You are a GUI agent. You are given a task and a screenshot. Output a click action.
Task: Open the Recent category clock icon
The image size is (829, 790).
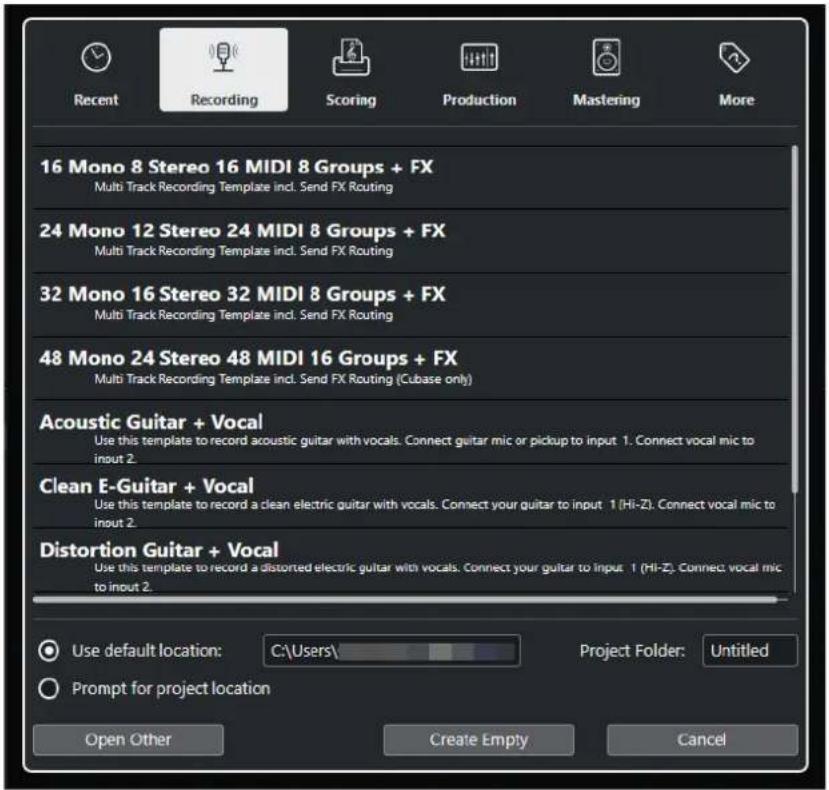96,57
